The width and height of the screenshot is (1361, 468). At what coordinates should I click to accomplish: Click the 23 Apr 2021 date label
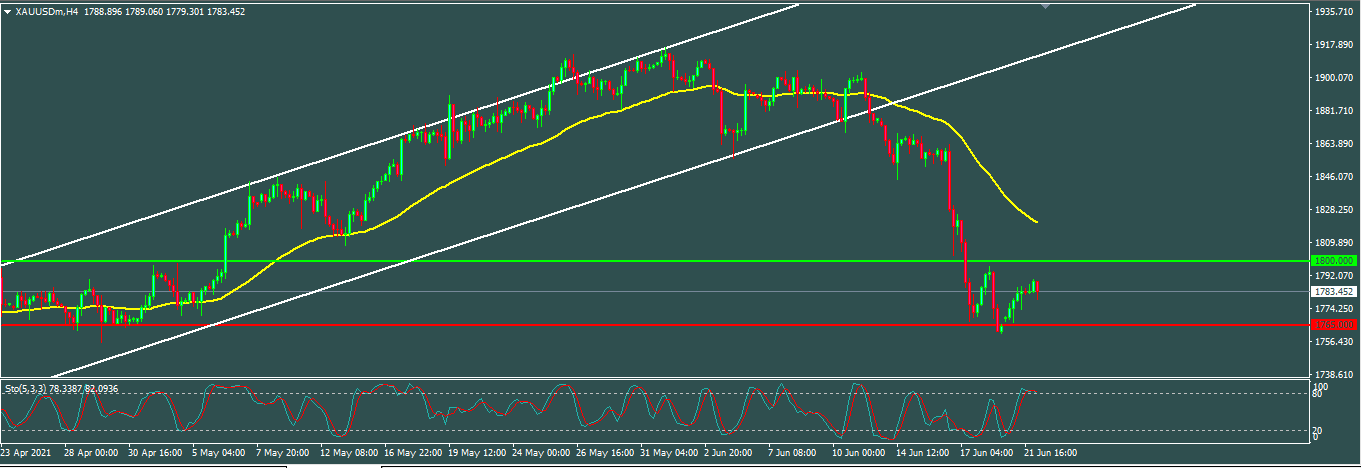point(27,453)
